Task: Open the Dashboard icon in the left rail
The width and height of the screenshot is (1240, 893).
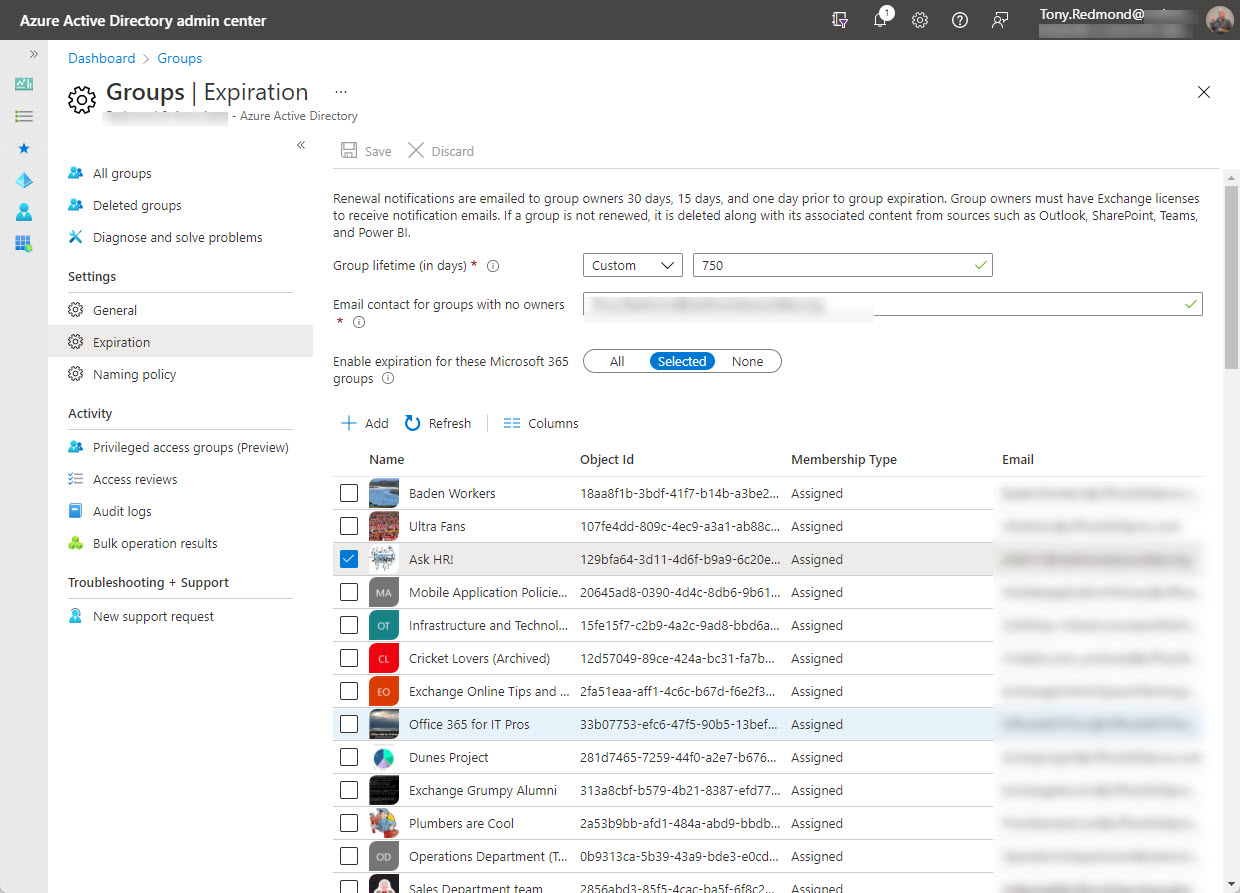Action: pyautogui.click(x=24, y=84)
